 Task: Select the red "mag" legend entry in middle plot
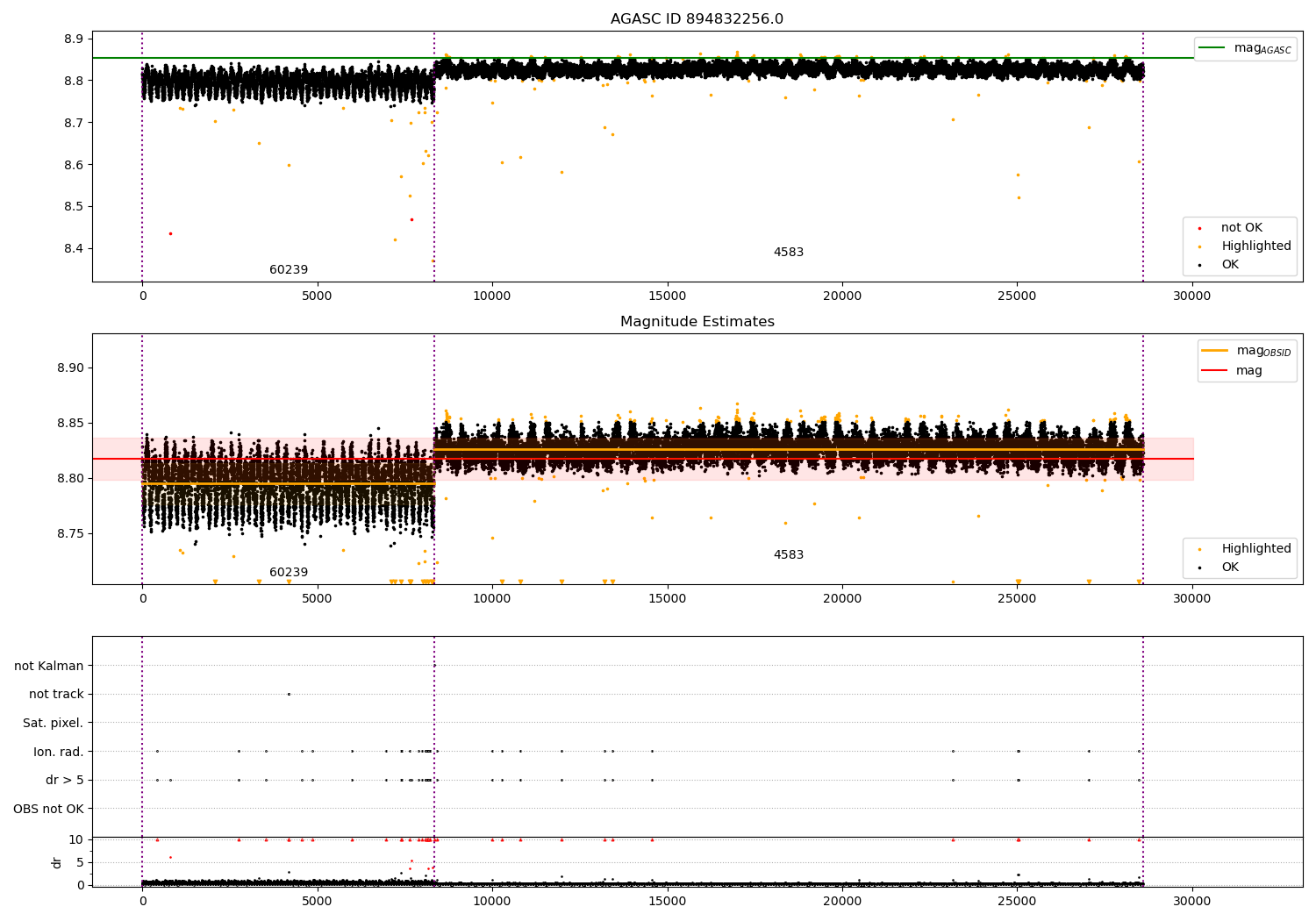(1249, 371)
